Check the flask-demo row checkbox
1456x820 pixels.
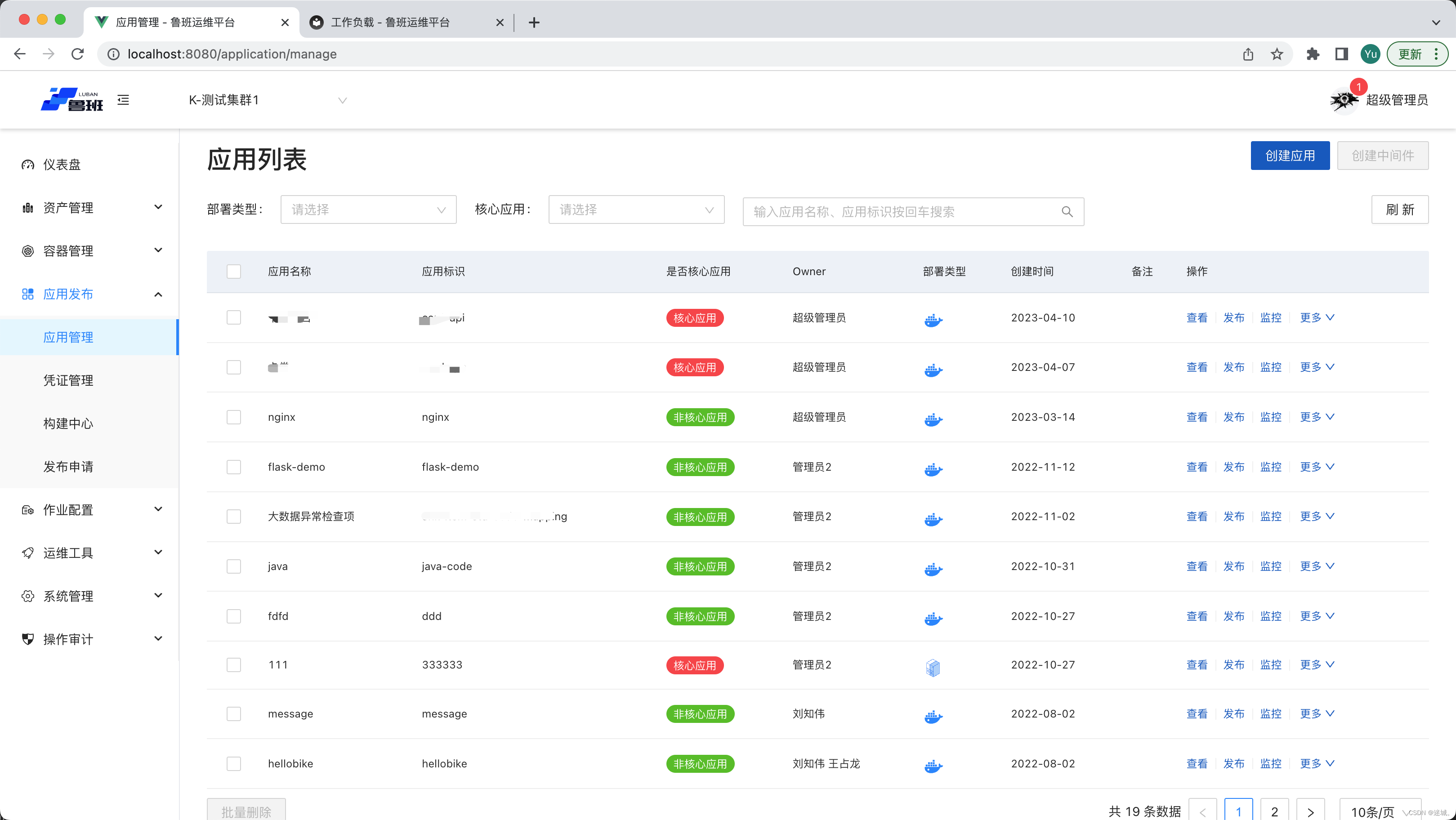[x=233, y=467]
